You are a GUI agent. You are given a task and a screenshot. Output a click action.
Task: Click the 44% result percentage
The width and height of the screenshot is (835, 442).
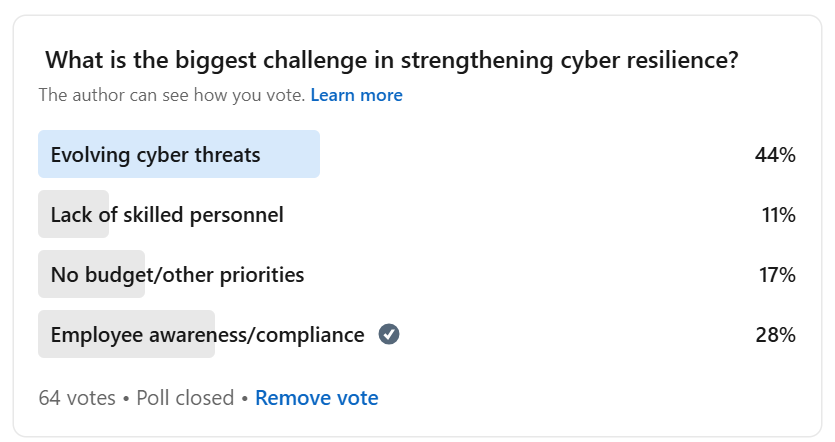click(775, 155)
